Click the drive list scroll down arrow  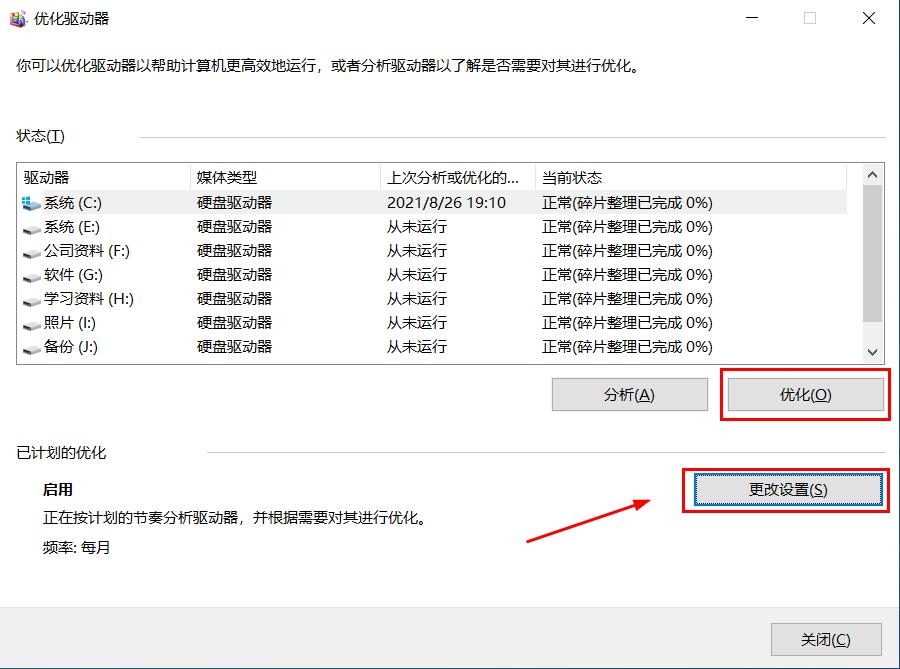click(872, 352)
